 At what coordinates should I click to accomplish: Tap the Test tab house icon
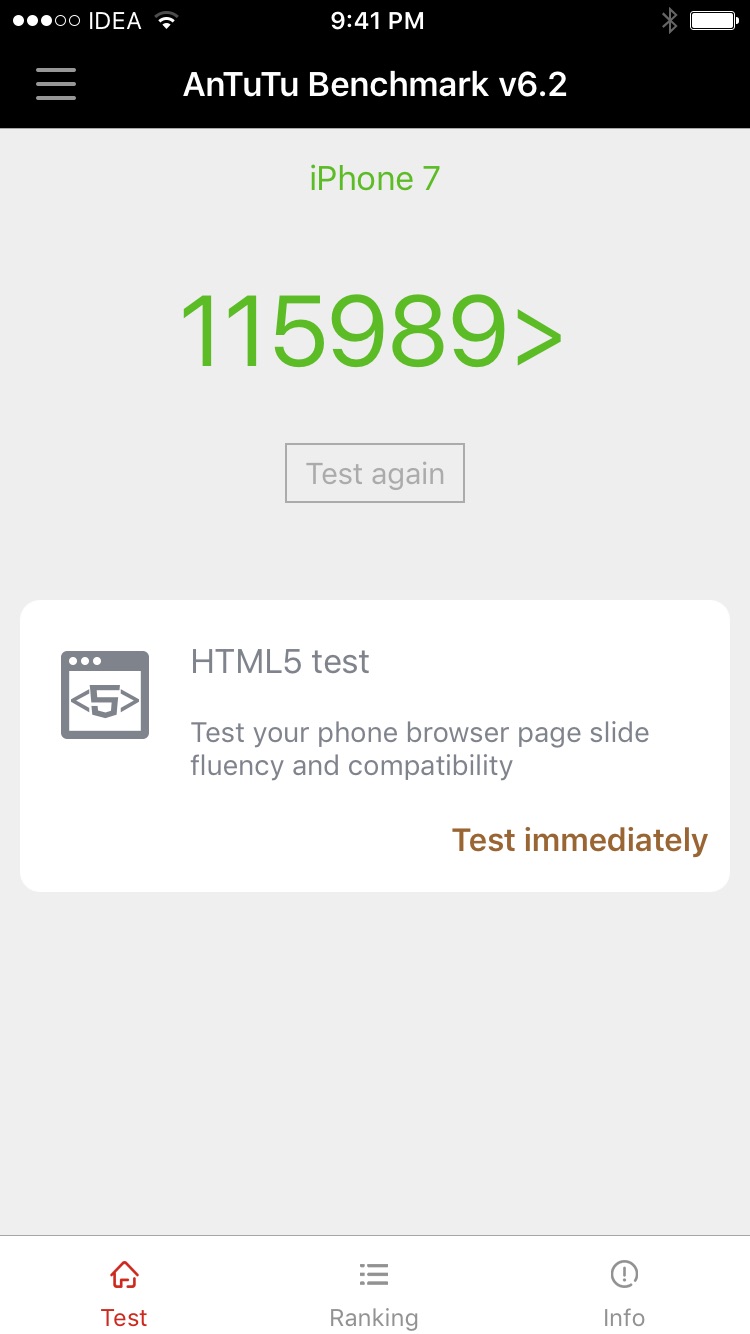pos(124,1274)
